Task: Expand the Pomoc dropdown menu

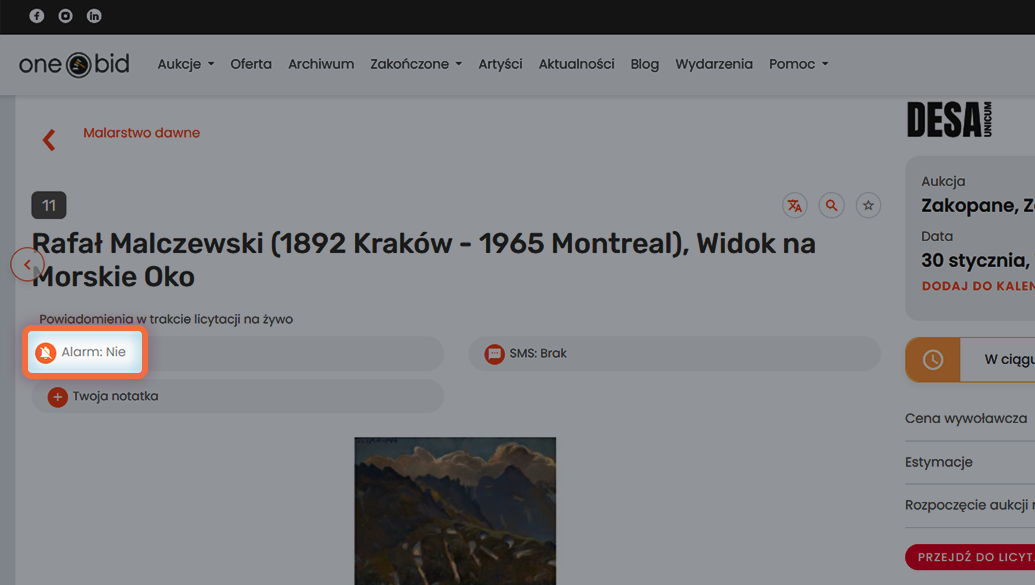Action: tap(799, 64)
